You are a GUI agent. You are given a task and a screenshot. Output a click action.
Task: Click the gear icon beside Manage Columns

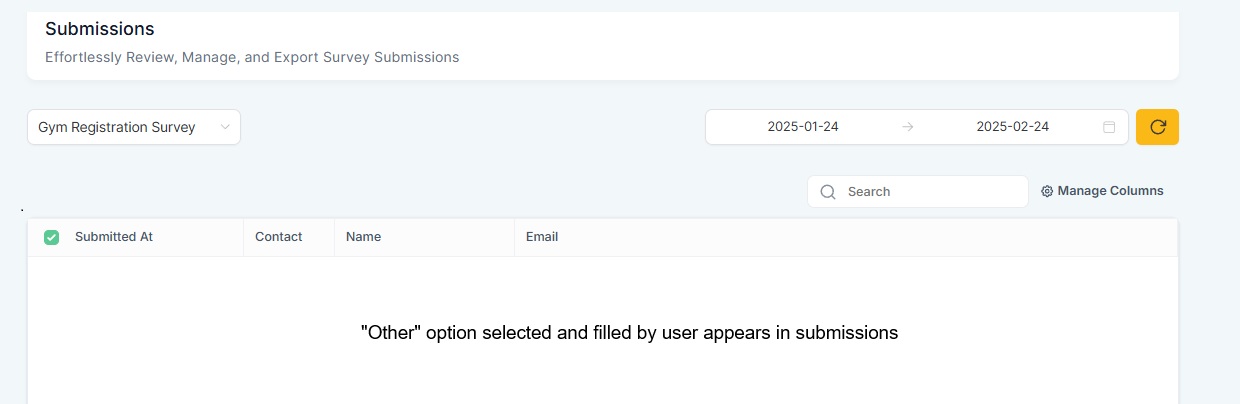[x=1047, y=191]
